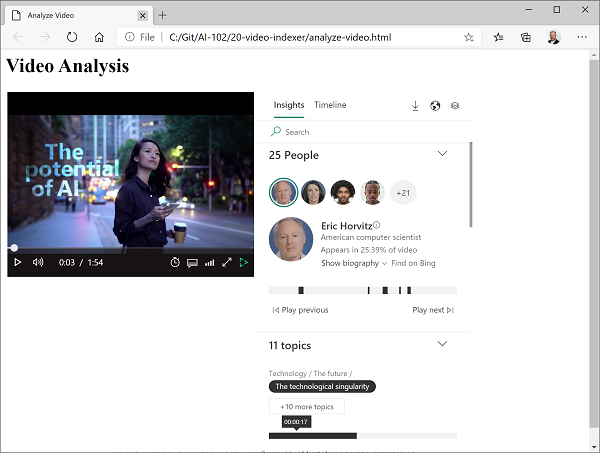The image size is (600, 453).
Task: Open browser settings and more menu
Action: click(x=582, y=37)
